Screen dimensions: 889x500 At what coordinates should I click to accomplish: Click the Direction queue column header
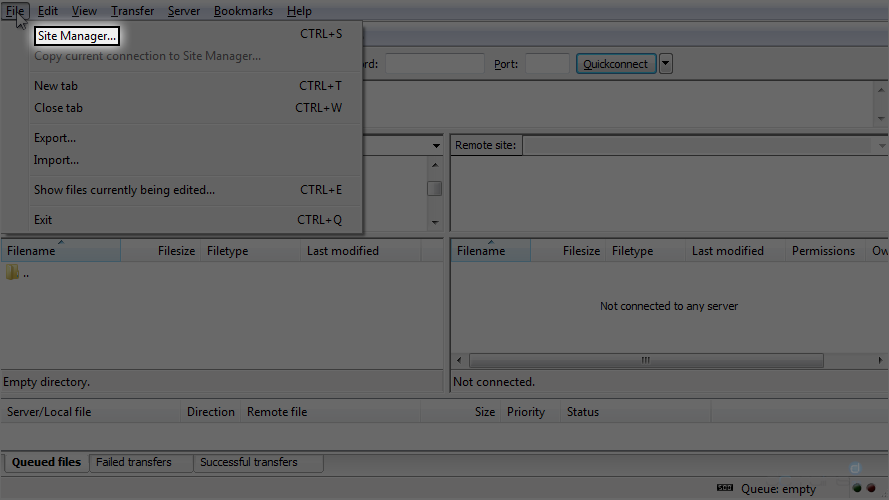(210, 412)
